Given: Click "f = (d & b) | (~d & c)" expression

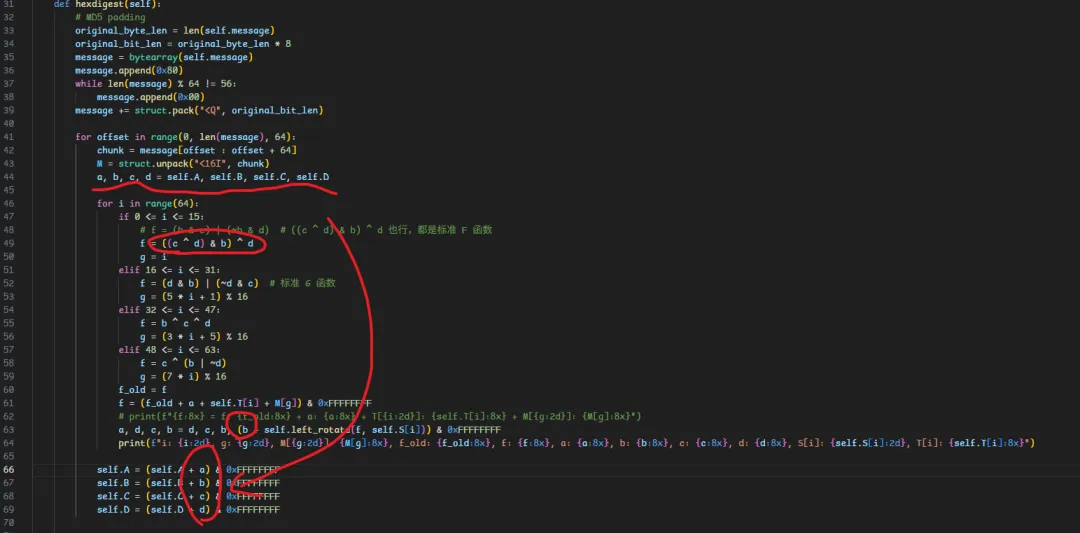Looking at the screenshot, I should tap(199, 284).
